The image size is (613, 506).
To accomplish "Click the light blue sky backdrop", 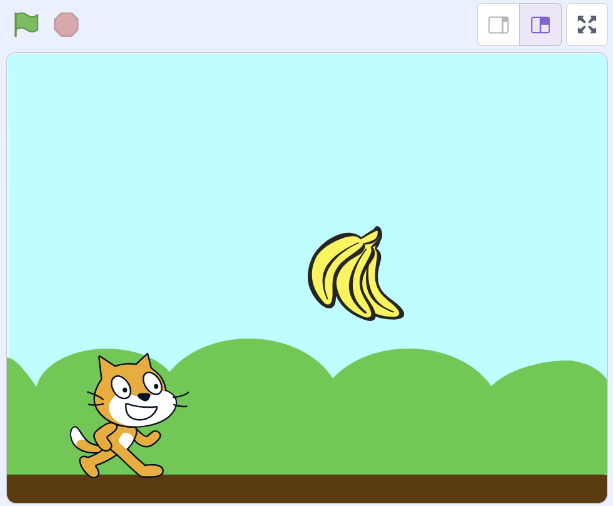I will pos(200,150).
